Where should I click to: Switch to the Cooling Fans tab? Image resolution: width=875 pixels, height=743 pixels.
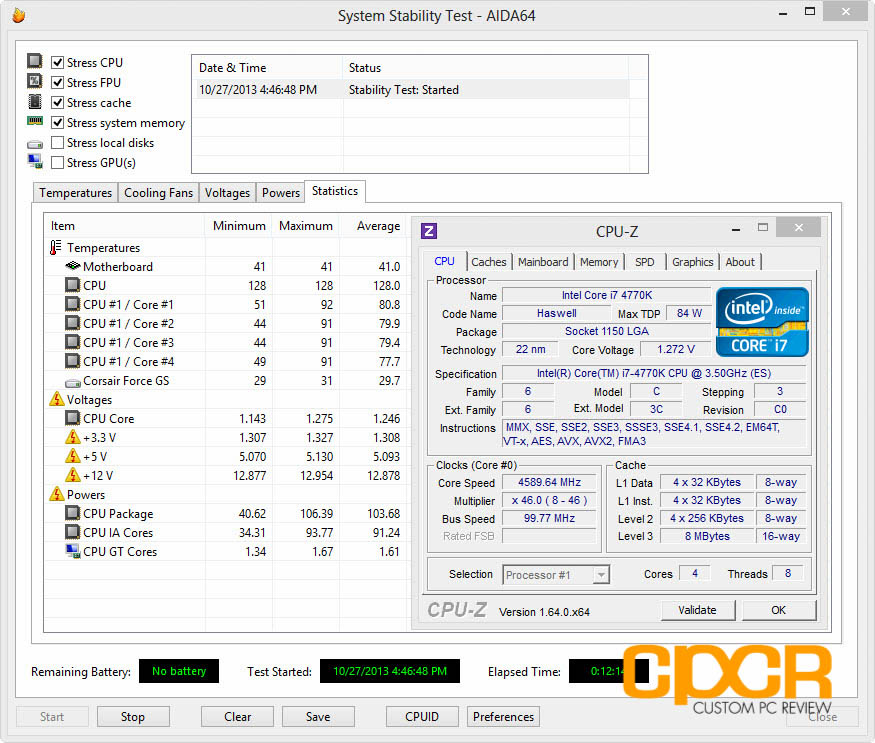coord(158,193)
